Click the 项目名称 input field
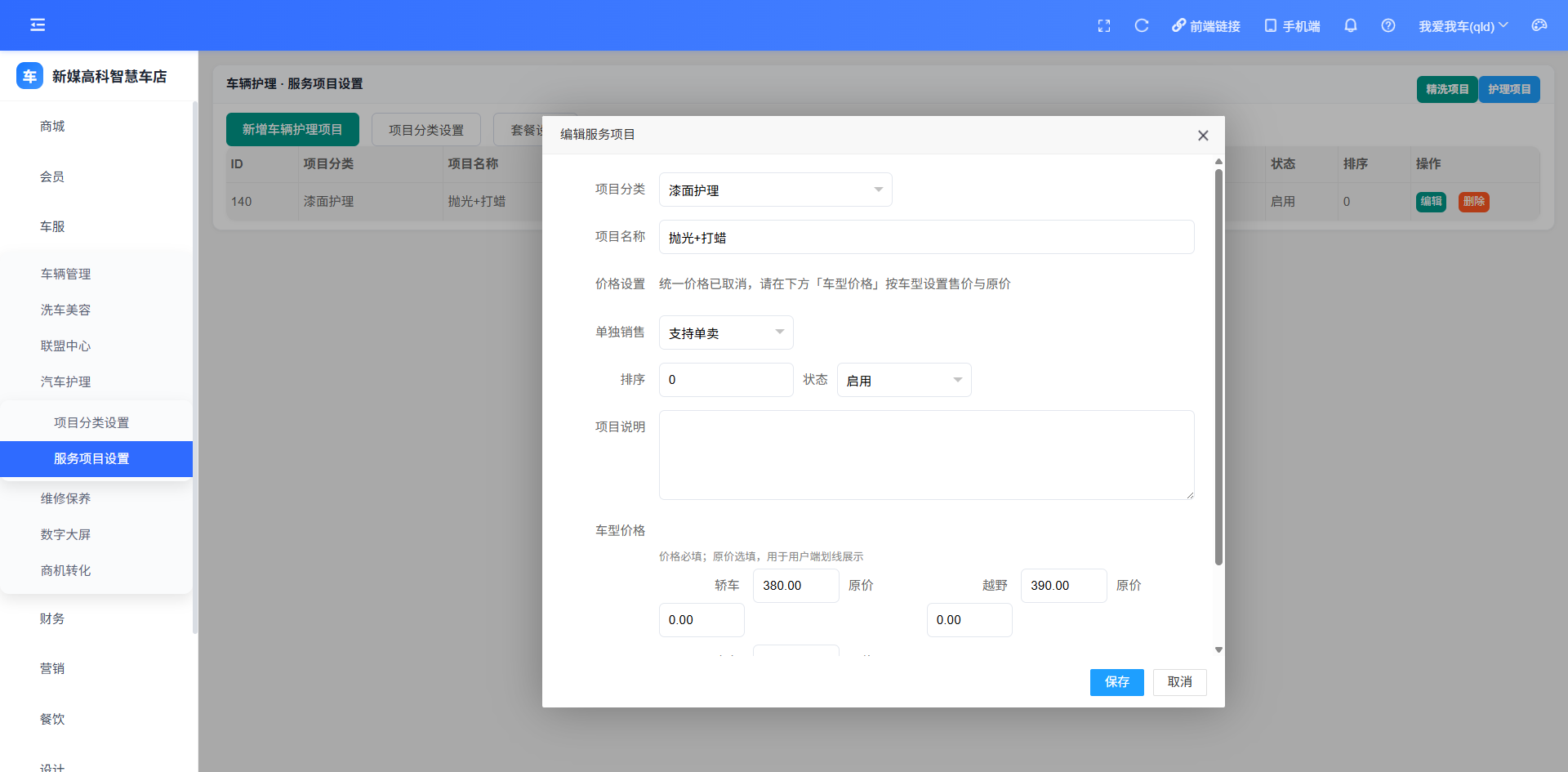Viewport: 1568px width, 772px height. [927, 237]
